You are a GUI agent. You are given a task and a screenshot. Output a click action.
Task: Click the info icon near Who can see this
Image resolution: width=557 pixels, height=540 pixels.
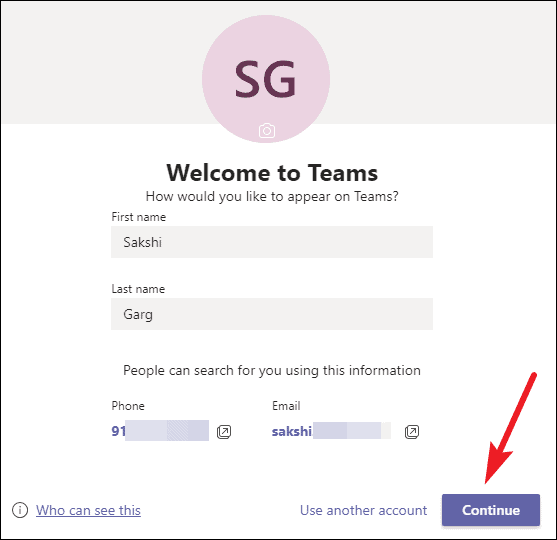pyautogui.click(x=20, y=510)
